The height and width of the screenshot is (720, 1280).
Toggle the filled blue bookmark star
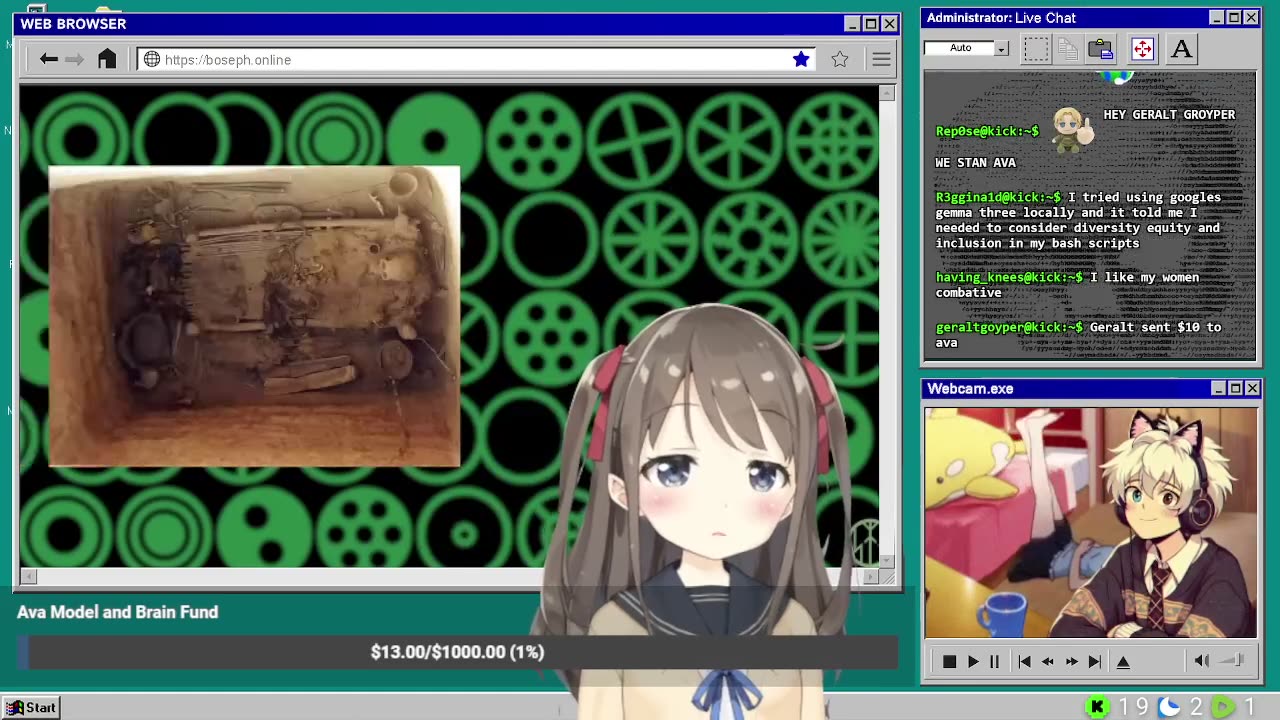click(801, 60)
